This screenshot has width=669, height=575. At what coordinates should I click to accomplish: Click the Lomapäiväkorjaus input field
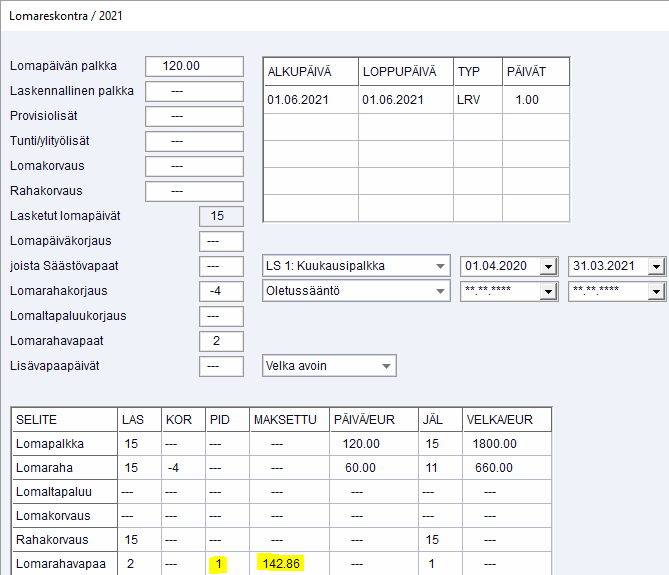(222, 241)
